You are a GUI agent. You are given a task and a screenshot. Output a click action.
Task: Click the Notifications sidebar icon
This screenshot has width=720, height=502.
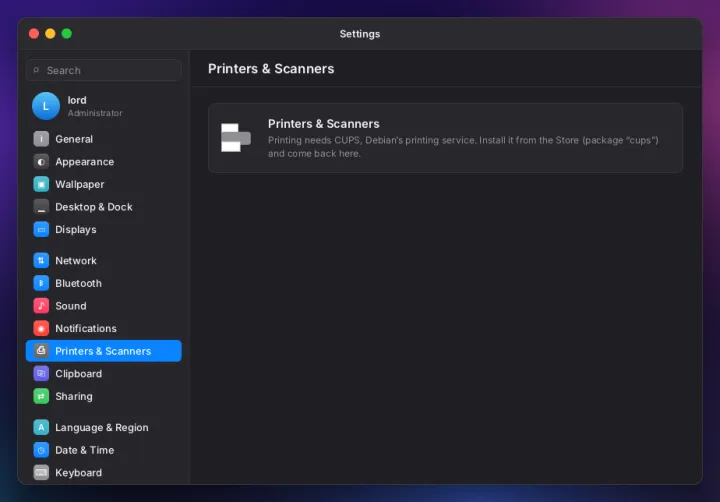coord(41,328)
